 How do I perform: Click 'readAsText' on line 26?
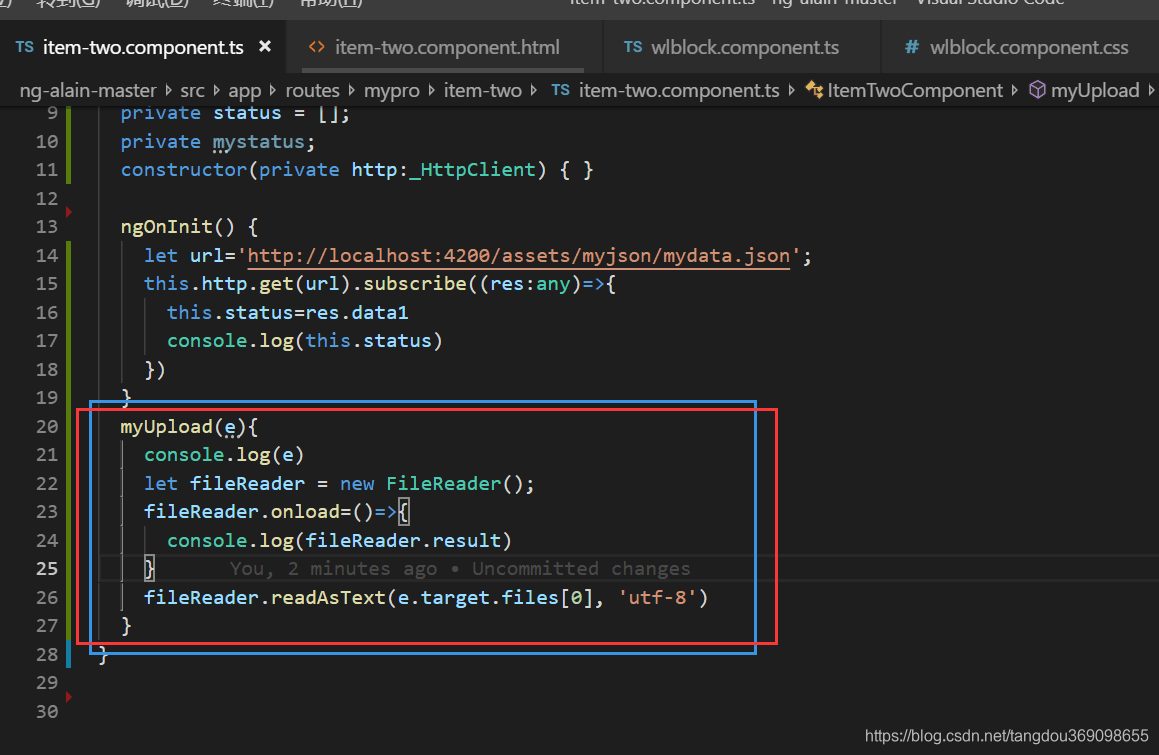coord(328,597)
